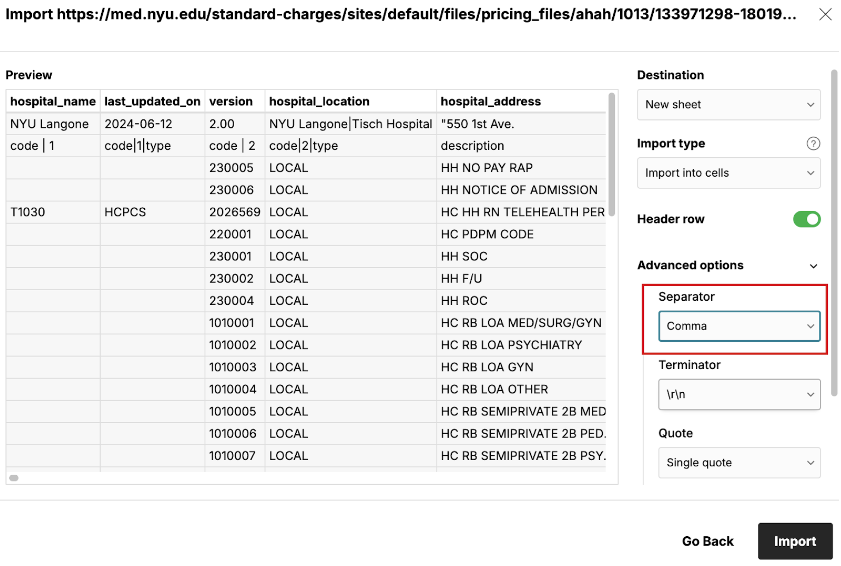Toggle the Header row switch
This screenshot has height=566, width=841.
pos(806,219)
